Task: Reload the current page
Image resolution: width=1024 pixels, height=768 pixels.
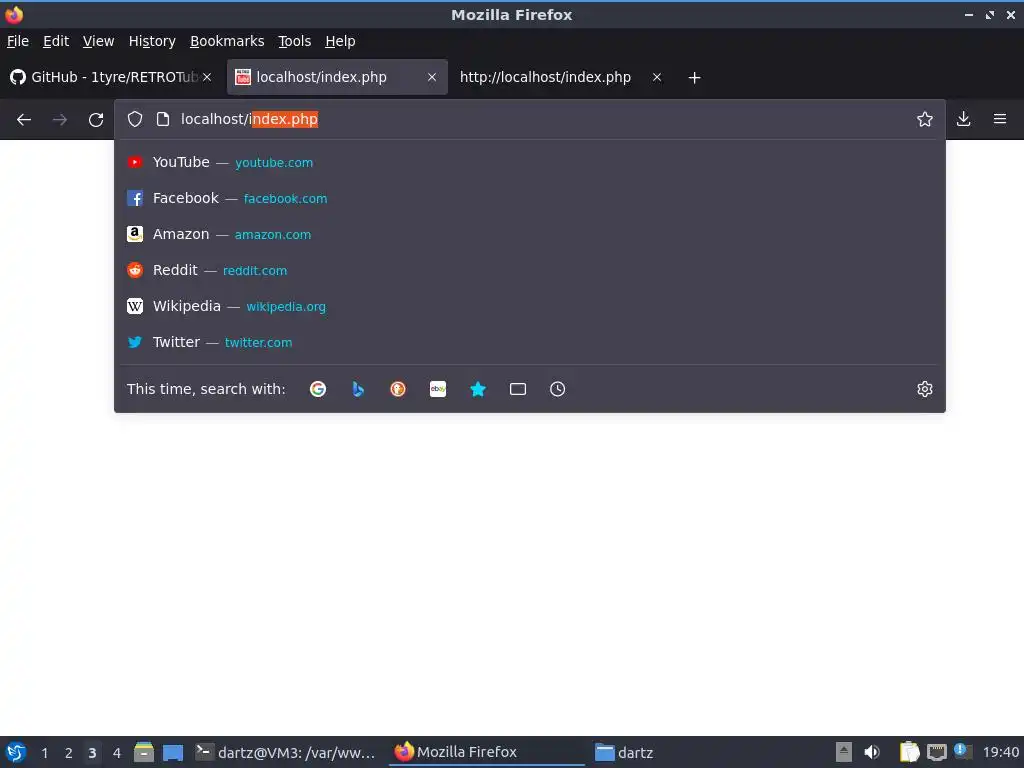Action: click(96, 120)
